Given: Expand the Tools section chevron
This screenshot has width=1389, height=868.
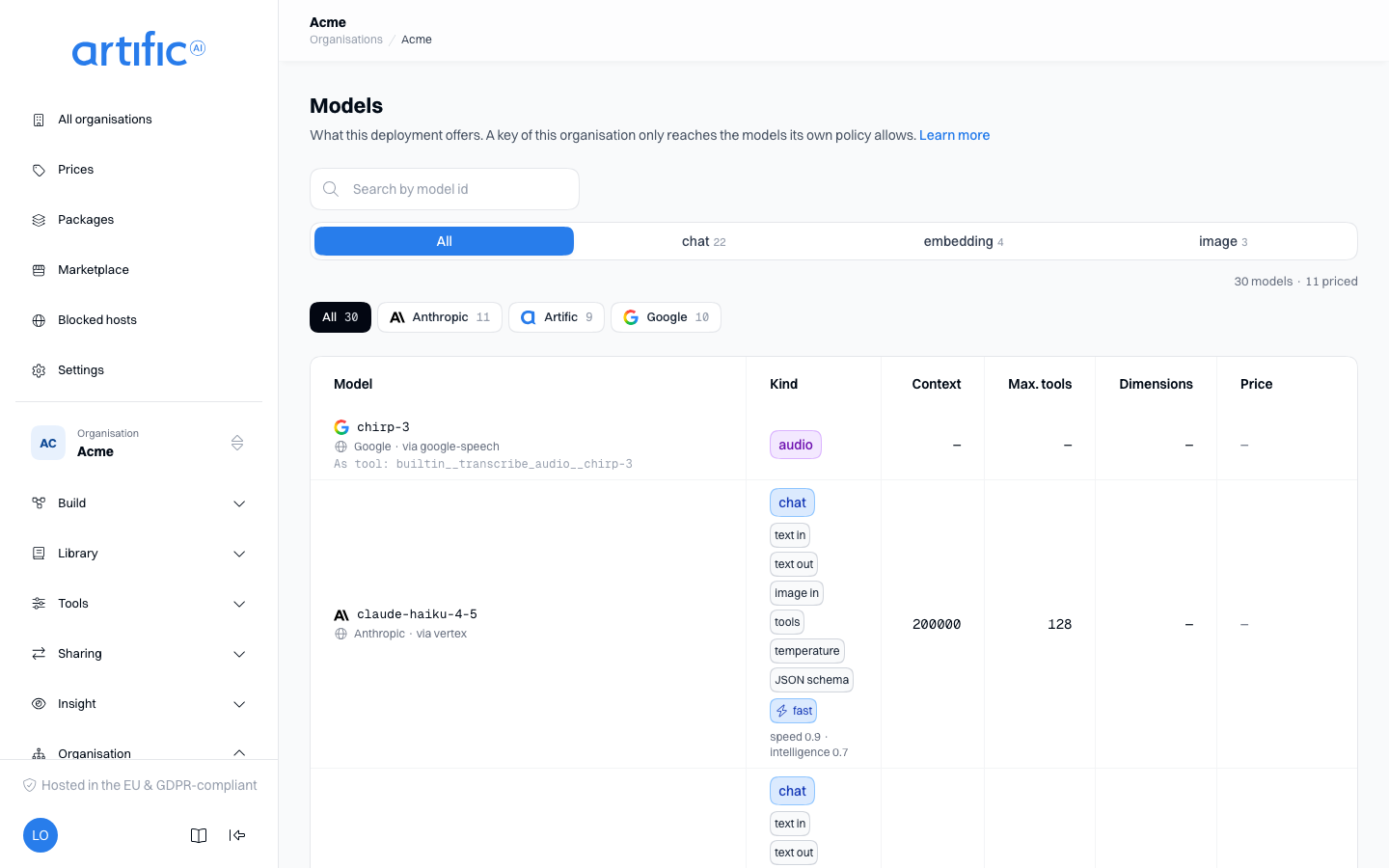Looking at the screenshot, I should [239, 604].
